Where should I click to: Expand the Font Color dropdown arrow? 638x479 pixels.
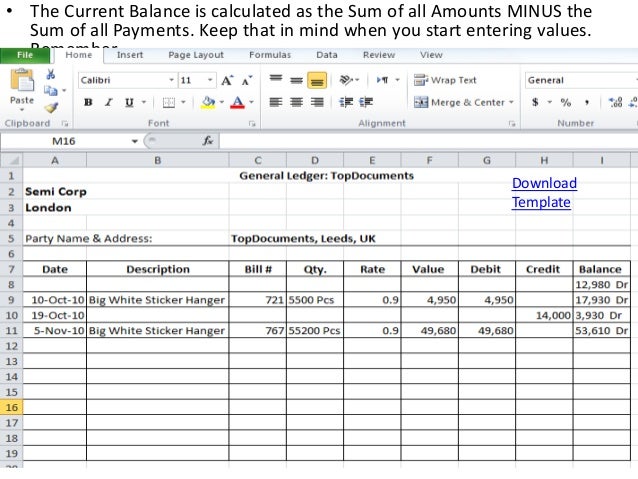[x=251, y=102]
